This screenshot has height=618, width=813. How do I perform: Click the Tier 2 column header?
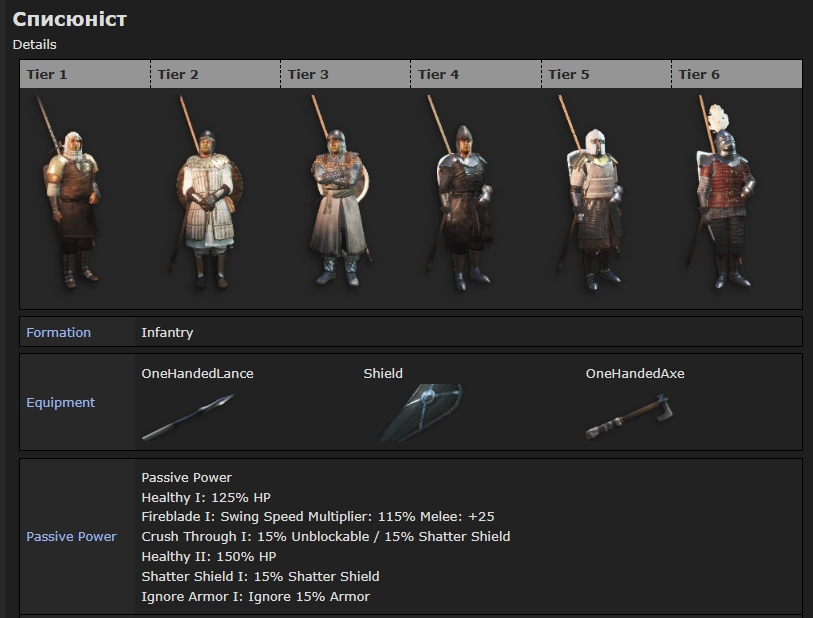[x=178, y=74]
